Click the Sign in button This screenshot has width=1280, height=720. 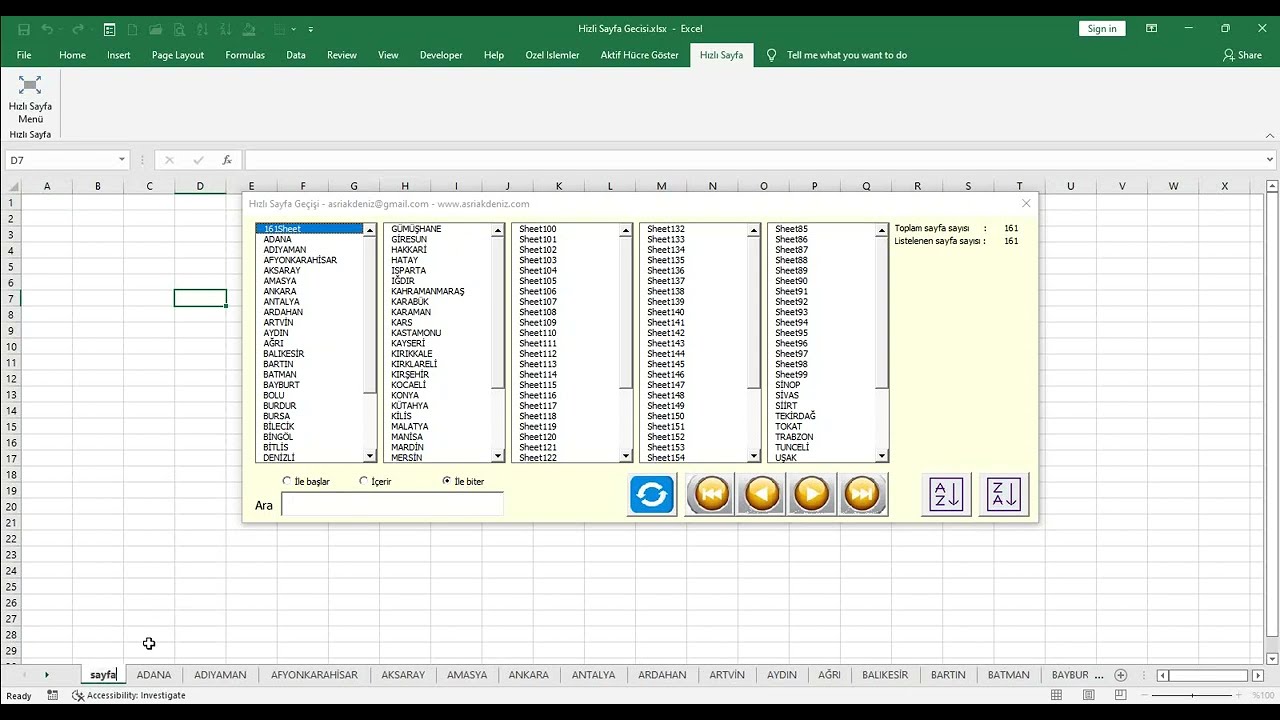1102,29
